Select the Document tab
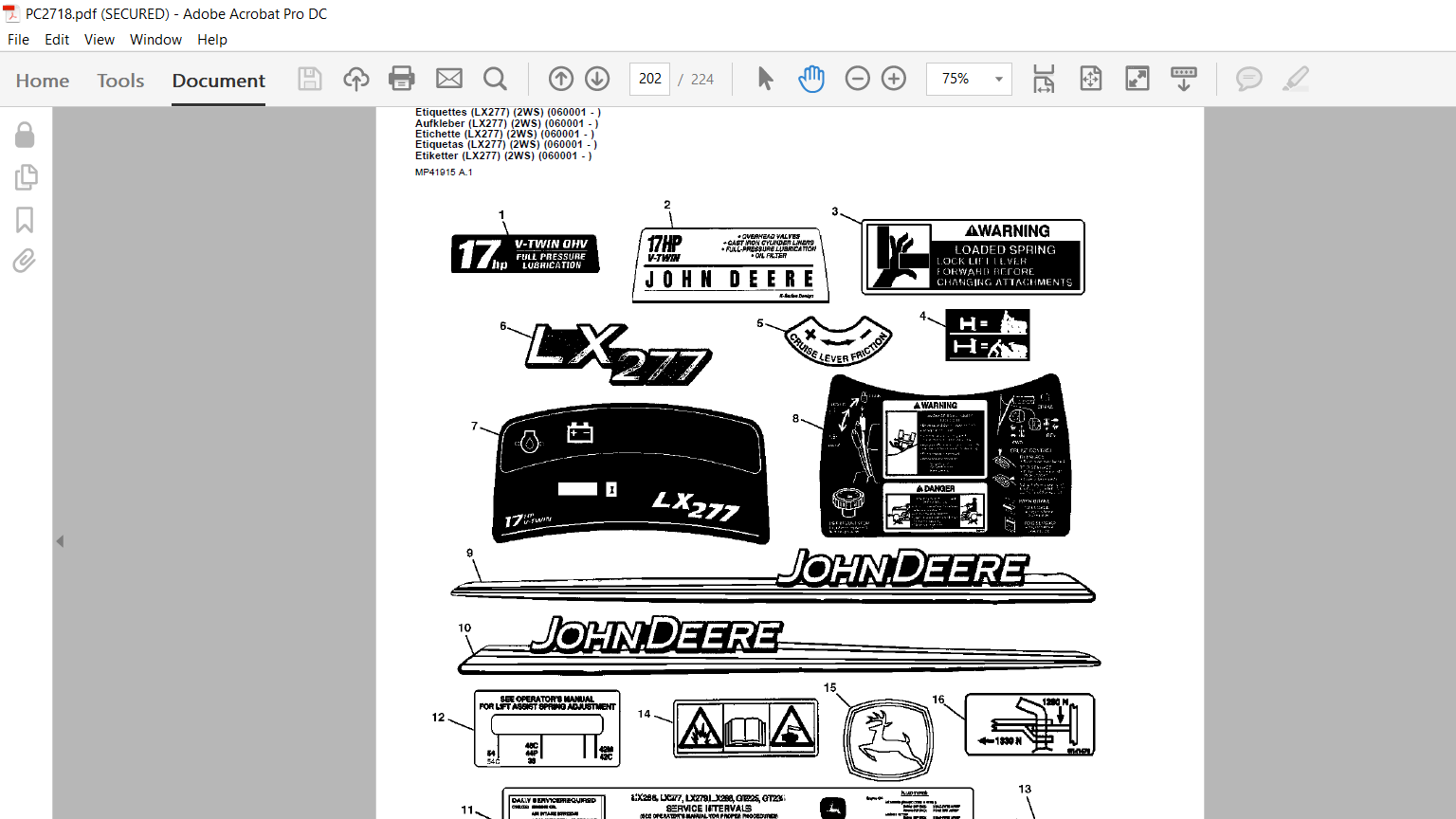The width and height of the screenshot is (1456, 819). coord(219,81)
